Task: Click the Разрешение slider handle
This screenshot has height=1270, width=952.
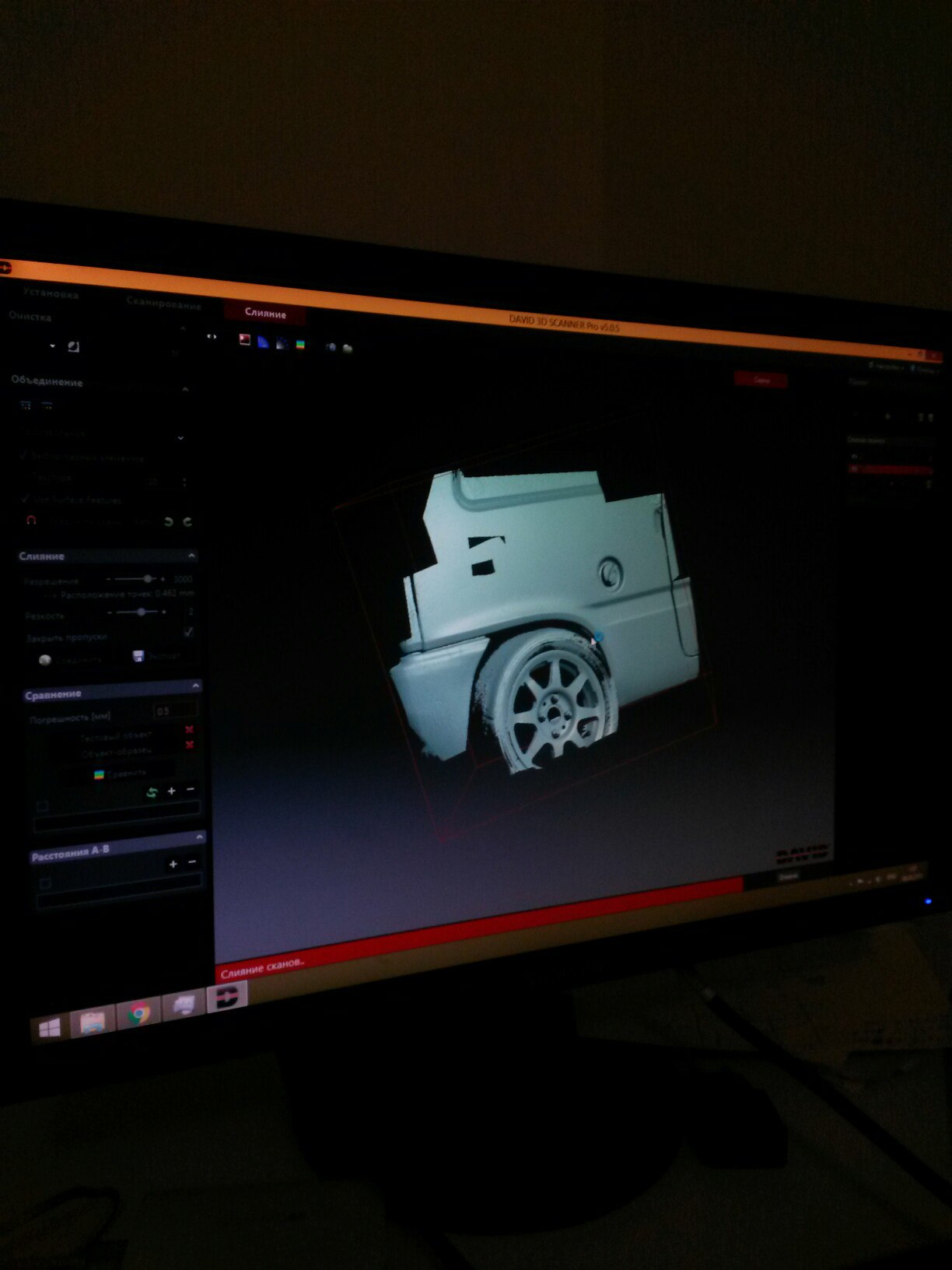Action: [148, 579]
